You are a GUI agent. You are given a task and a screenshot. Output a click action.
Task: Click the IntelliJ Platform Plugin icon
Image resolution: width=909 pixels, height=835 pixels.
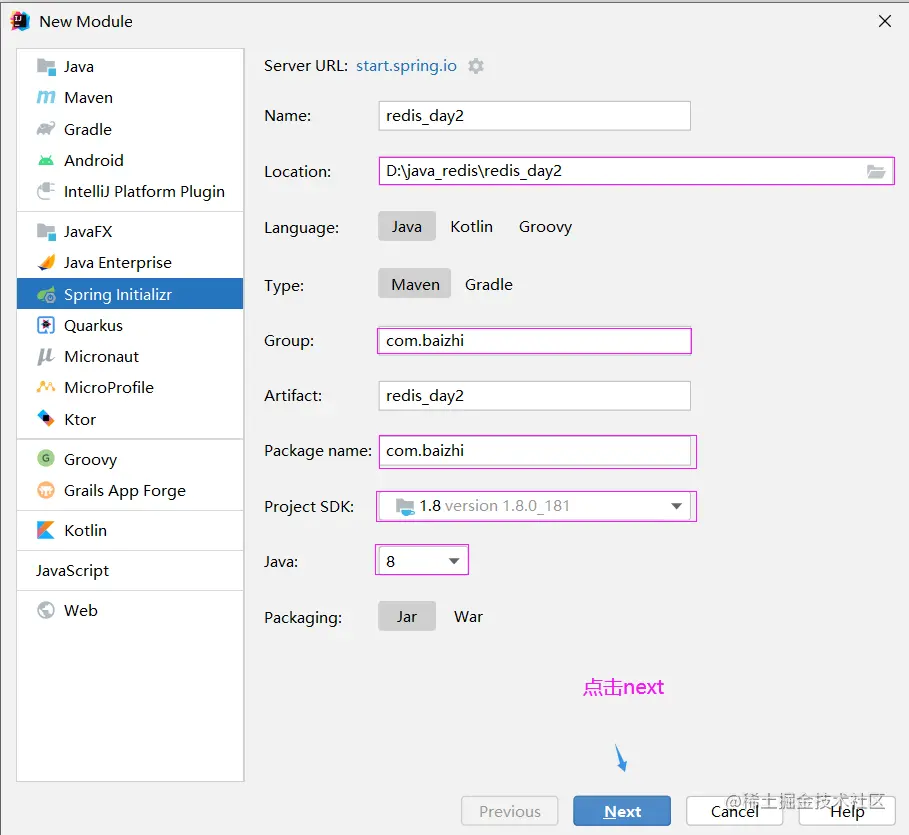[x=46, y=191]
